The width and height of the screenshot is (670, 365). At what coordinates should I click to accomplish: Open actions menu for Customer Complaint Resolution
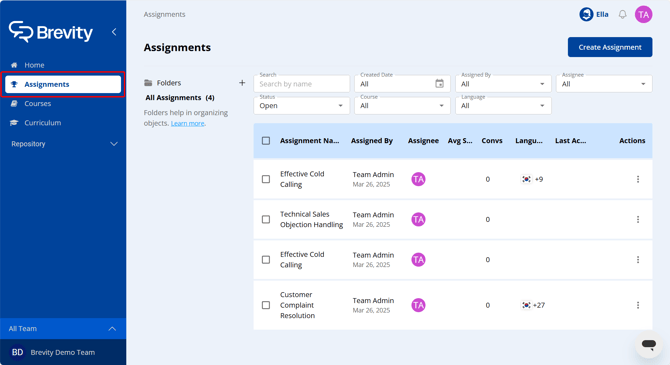click(638, 305)
